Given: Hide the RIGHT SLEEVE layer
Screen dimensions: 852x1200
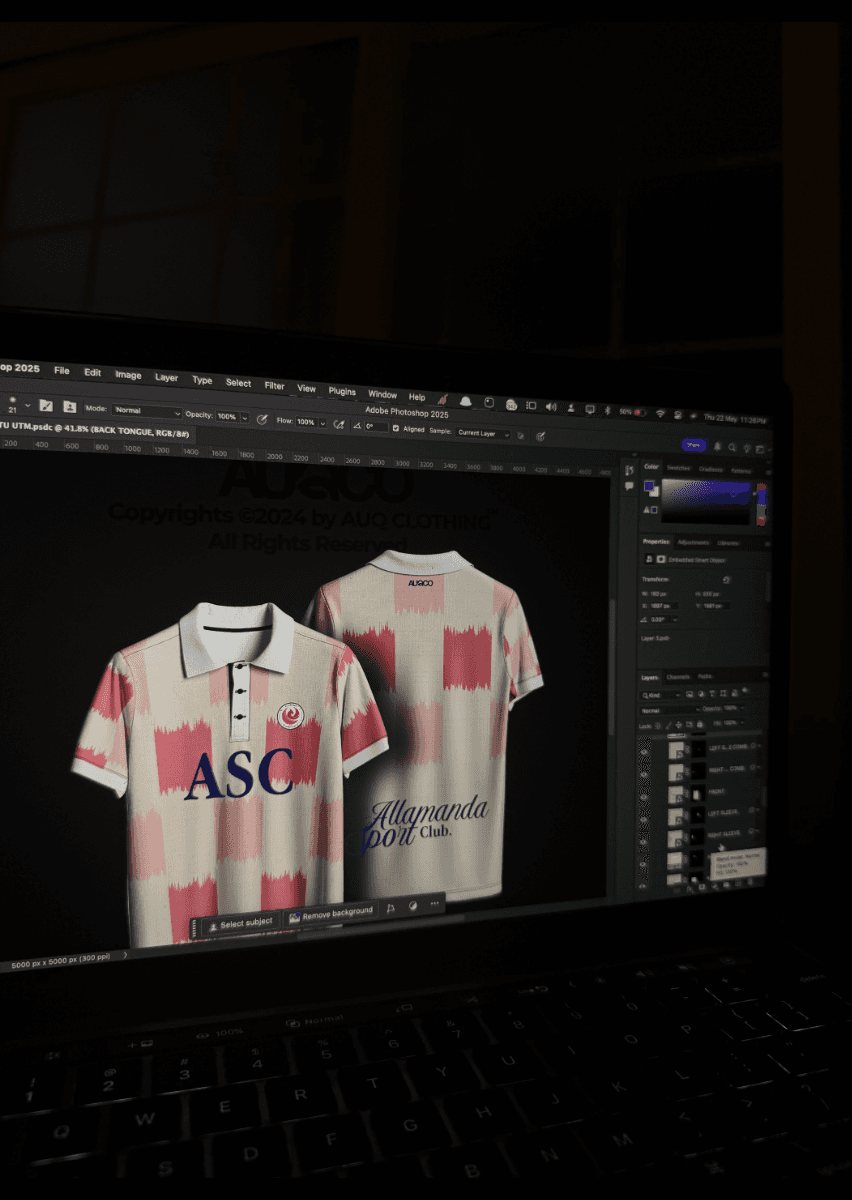Looking at the screenshot, I should [644, 842].
